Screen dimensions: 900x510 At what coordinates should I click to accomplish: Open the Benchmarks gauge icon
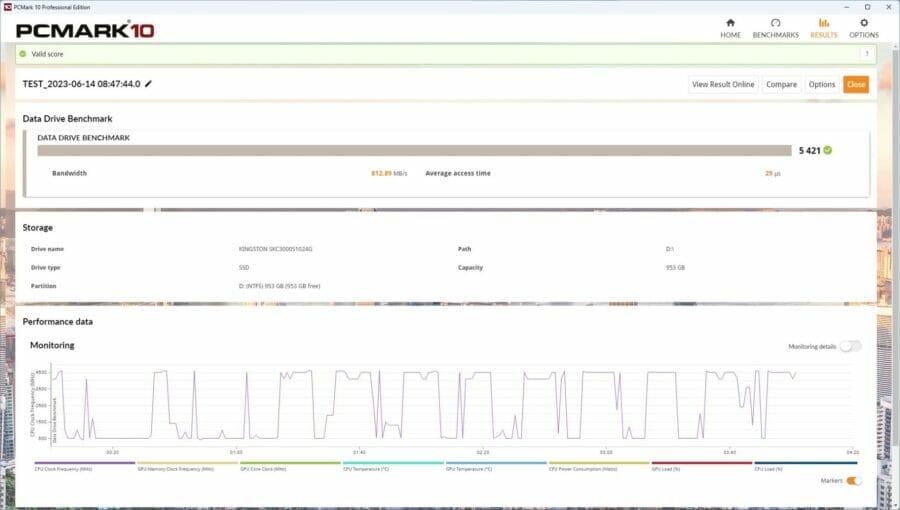coord(775,23)
